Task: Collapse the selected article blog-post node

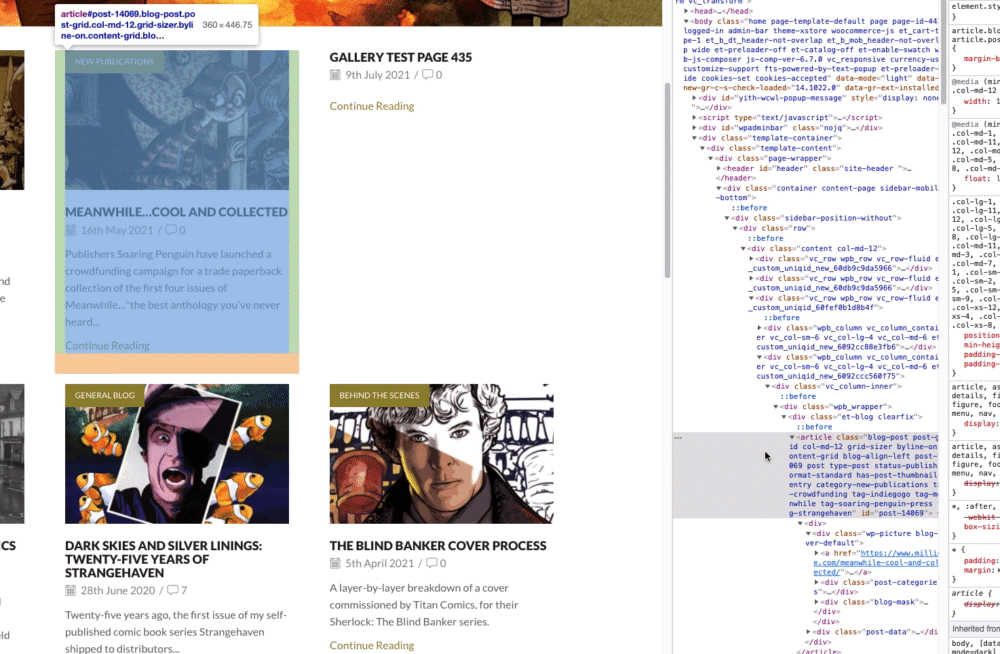Action: click(792, 437)
